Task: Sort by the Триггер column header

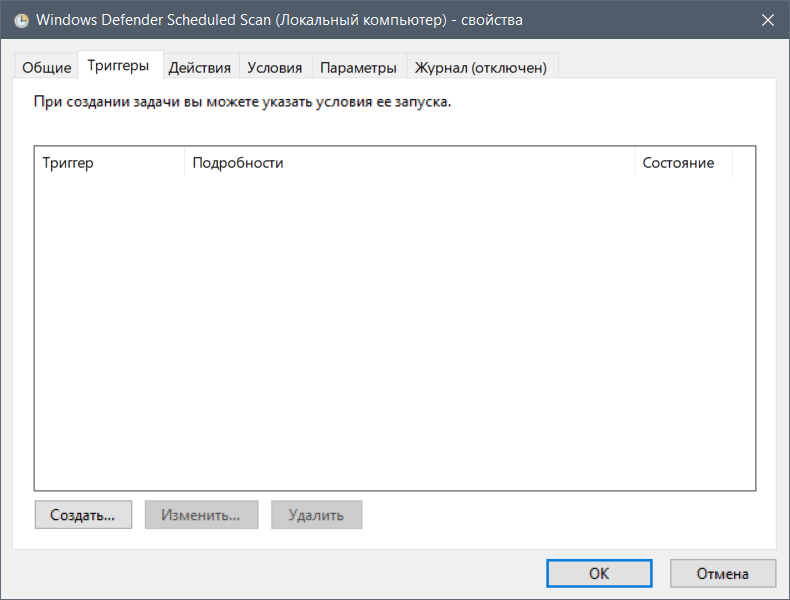Action: pyautogui.click(x=109, y=162)
